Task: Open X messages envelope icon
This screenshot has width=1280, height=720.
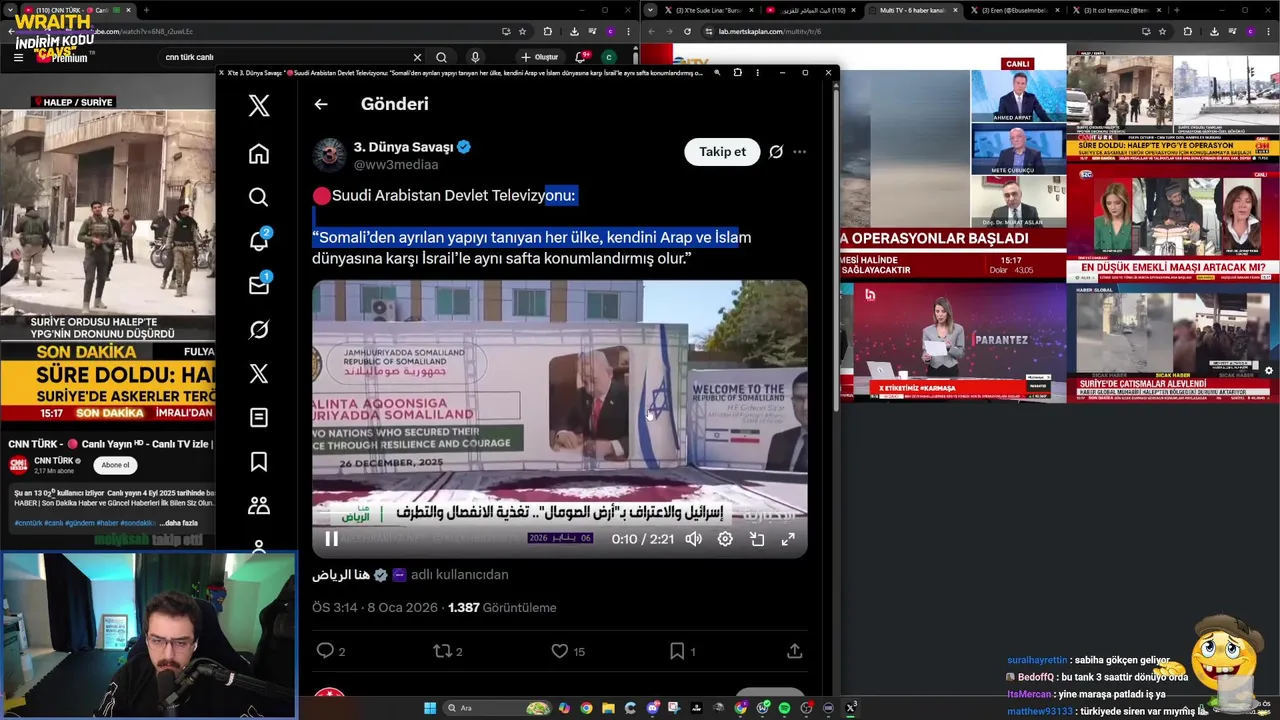Action: pyautogui.click(x=259, y=285)
